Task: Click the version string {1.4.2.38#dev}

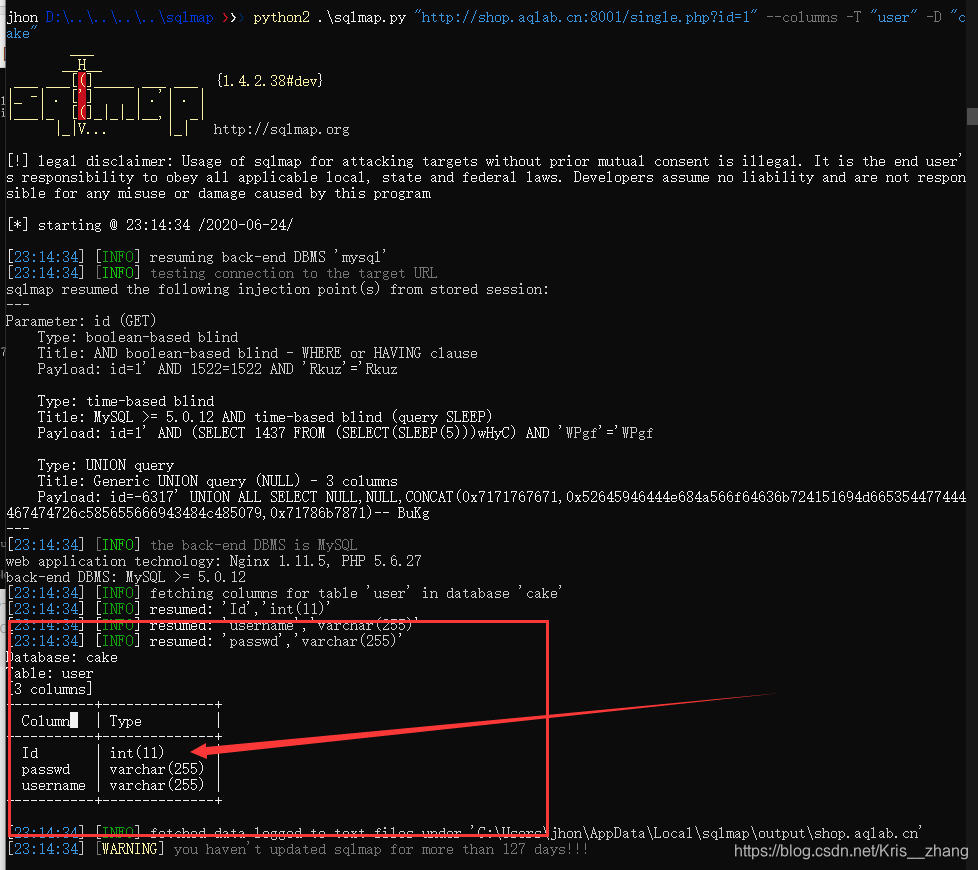Action: (x=270, y=80)
